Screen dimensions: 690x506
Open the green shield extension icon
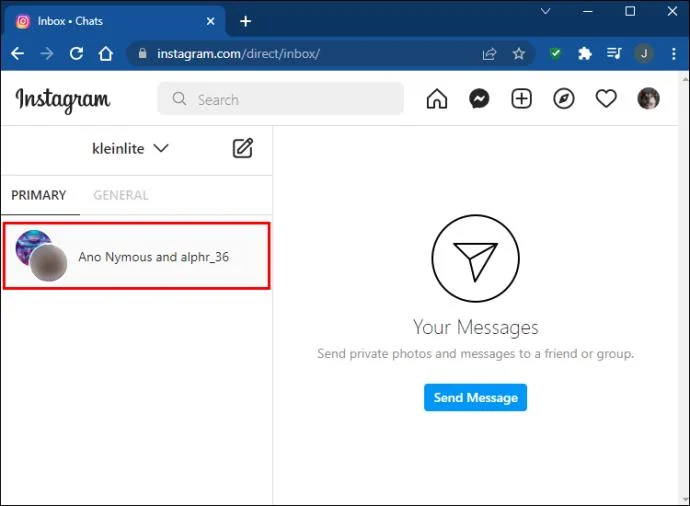click(555, 53)
